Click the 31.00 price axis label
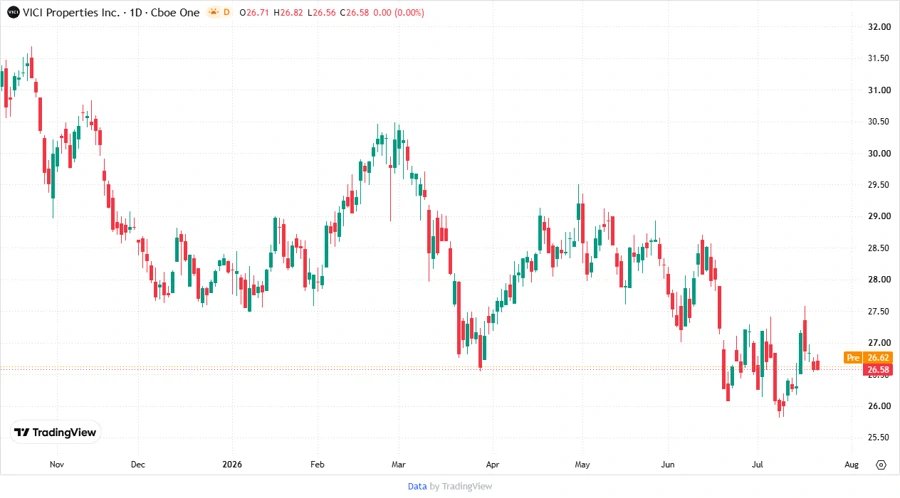 point(879,90)
